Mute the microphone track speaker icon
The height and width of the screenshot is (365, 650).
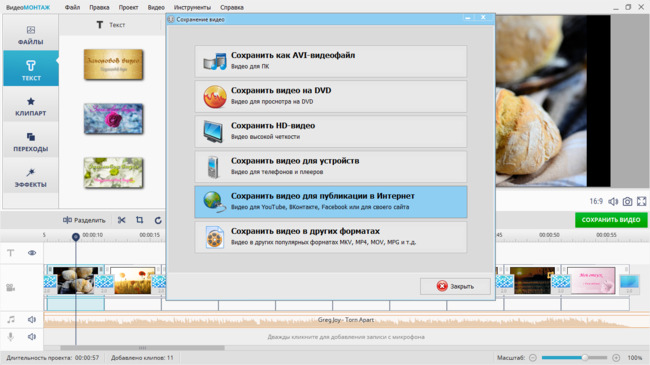click(x=32, y=337)
